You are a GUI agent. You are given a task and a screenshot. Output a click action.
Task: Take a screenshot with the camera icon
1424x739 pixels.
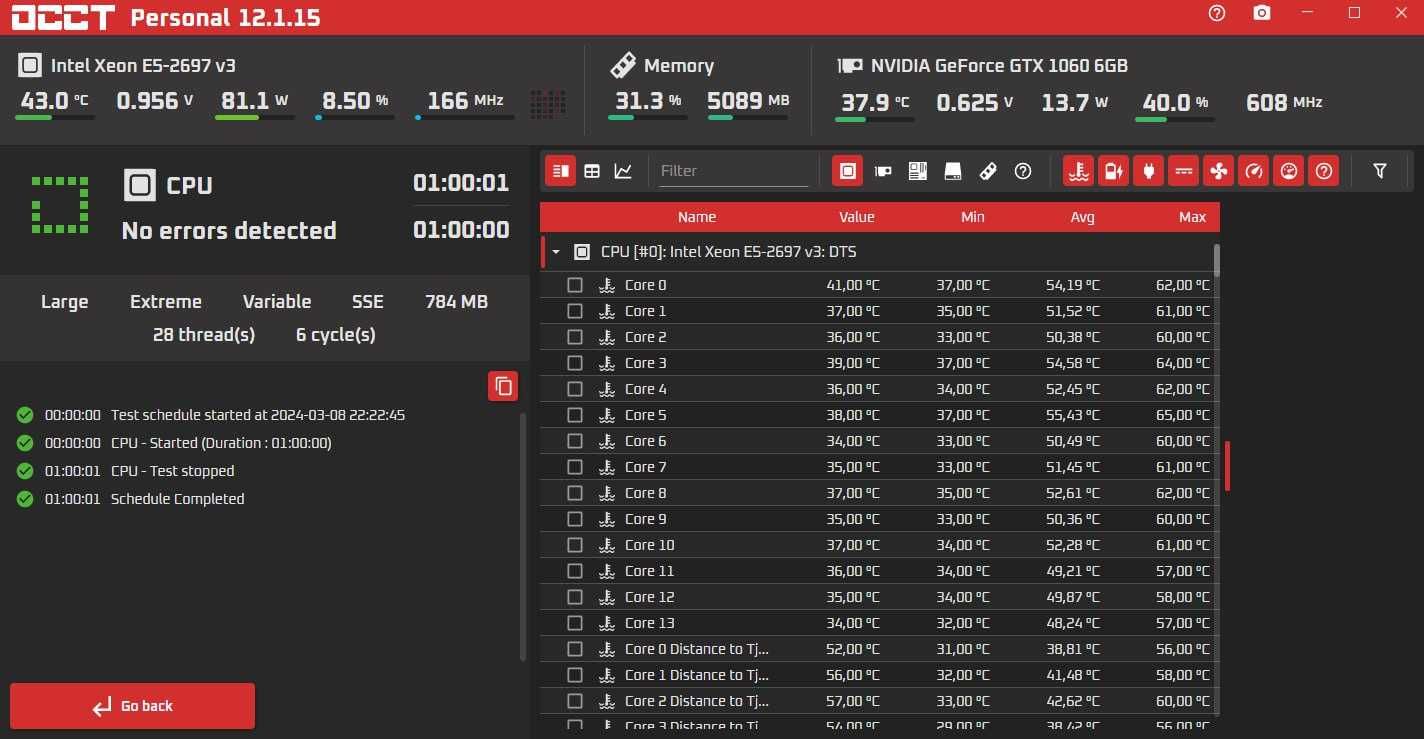tap(1262, 13)
